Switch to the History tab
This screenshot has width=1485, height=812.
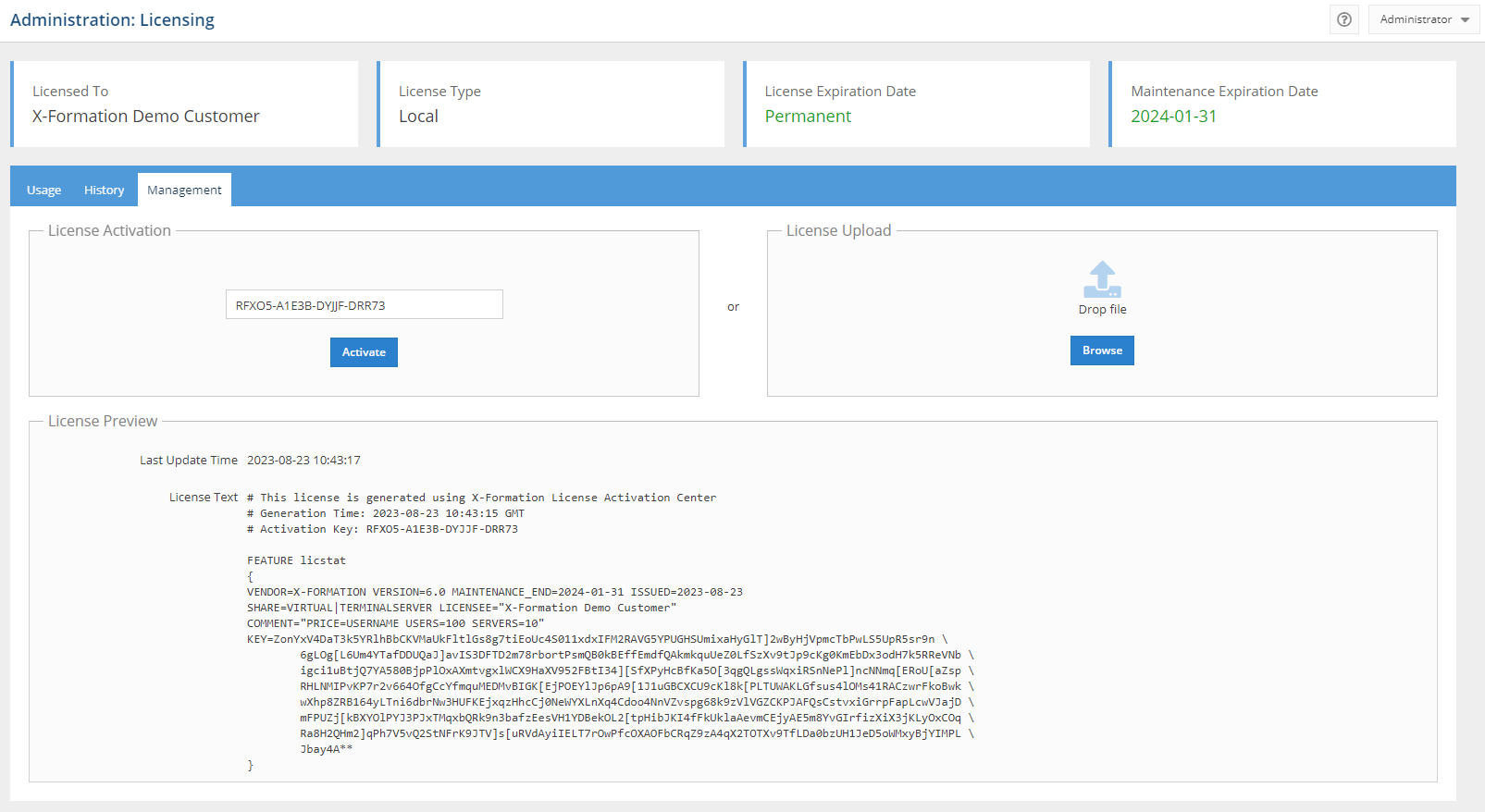(x=104, y=190)
